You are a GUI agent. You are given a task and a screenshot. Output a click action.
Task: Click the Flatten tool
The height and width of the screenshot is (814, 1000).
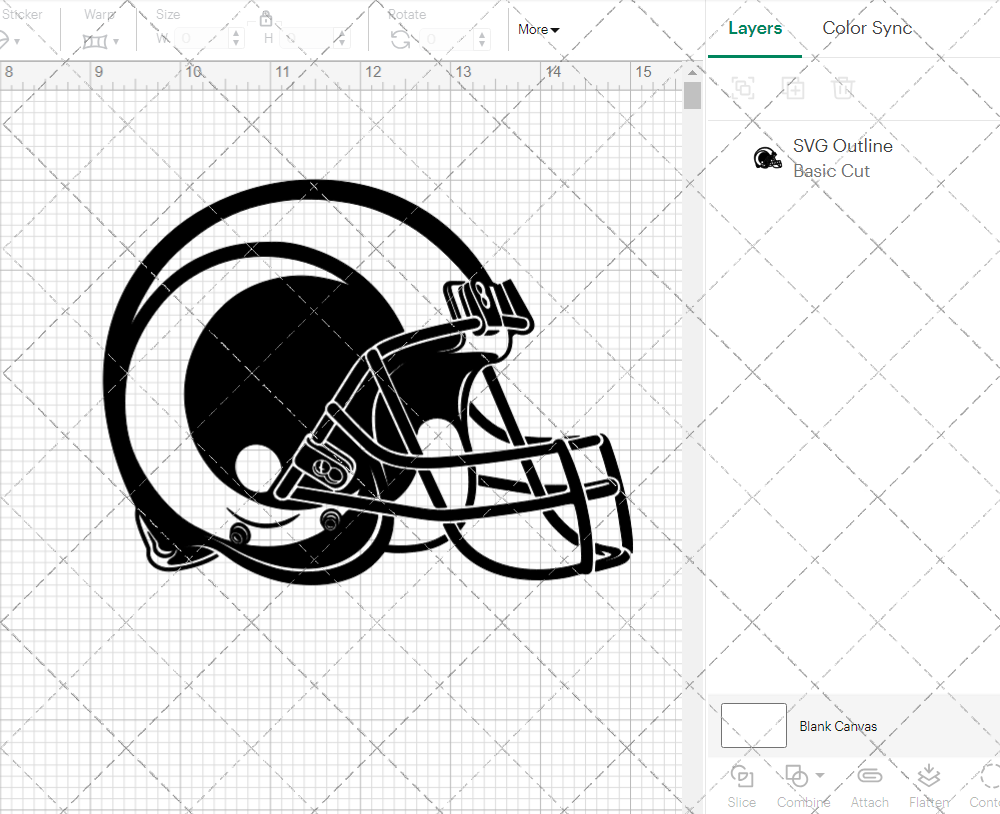point(929,787)
